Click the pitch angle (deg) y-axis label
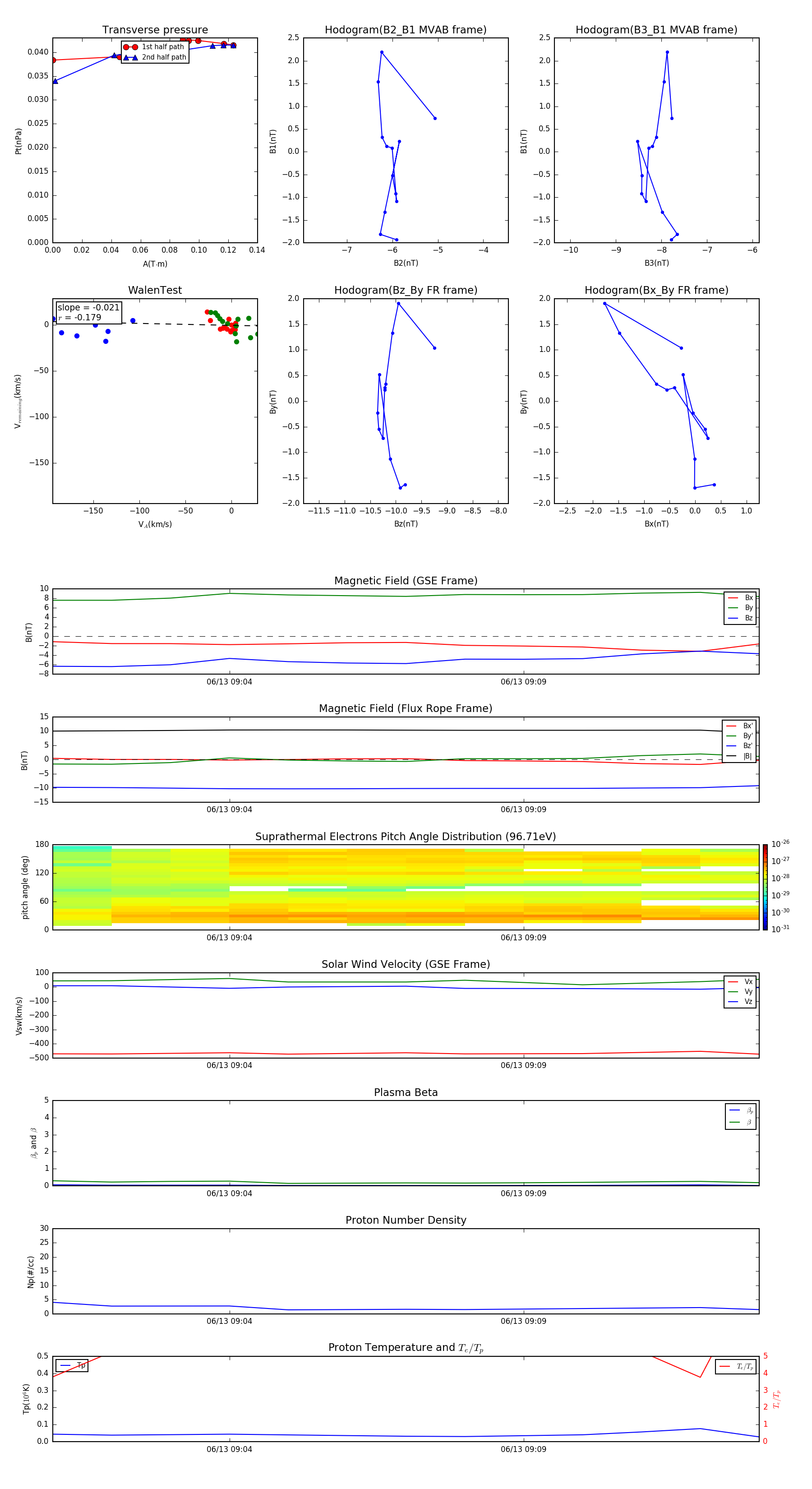Viewport: 812px width, 1489px height. click(x=25, y=887)
